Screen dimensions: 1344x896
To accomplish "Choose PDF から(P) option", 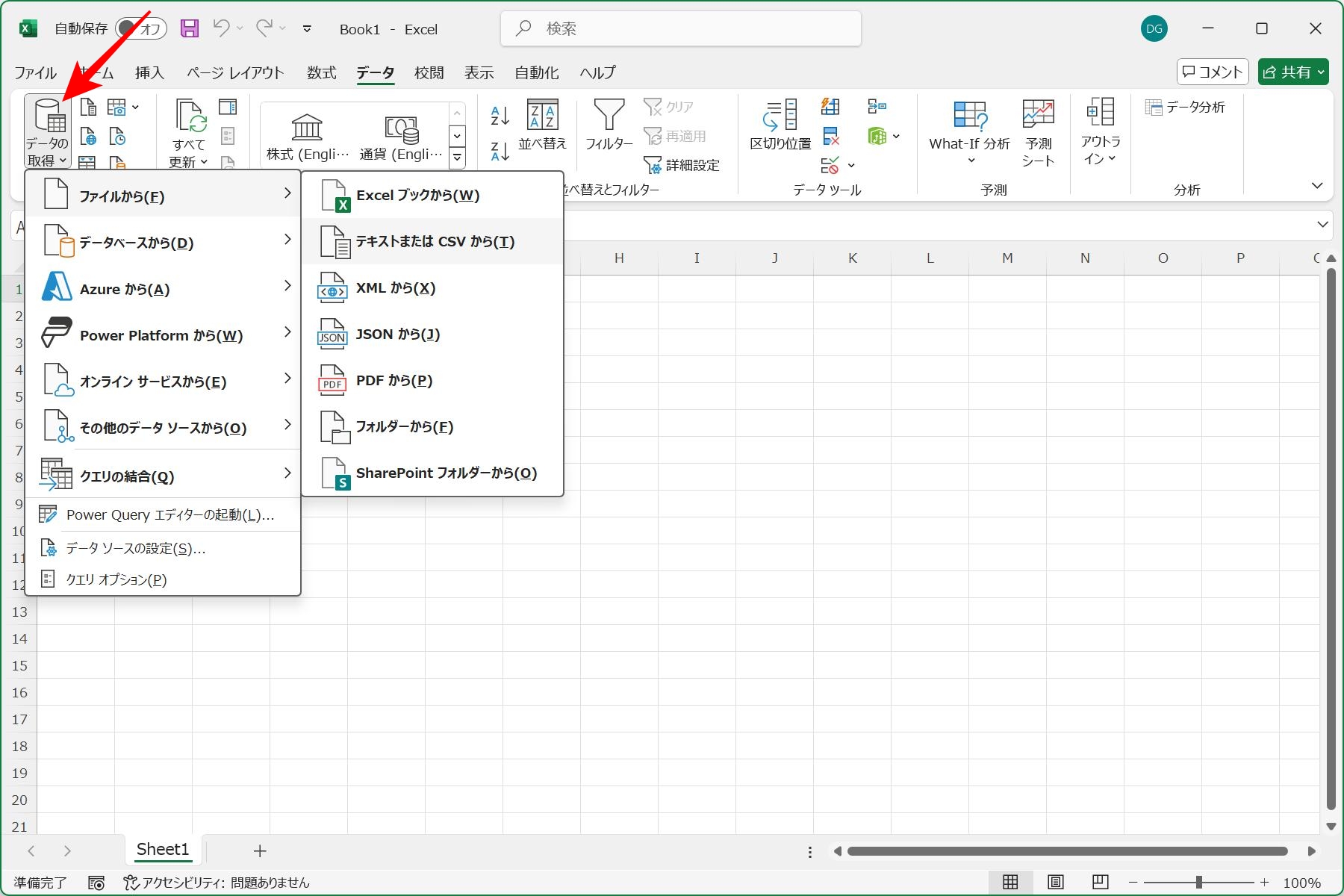I will (x=432, y=380).
